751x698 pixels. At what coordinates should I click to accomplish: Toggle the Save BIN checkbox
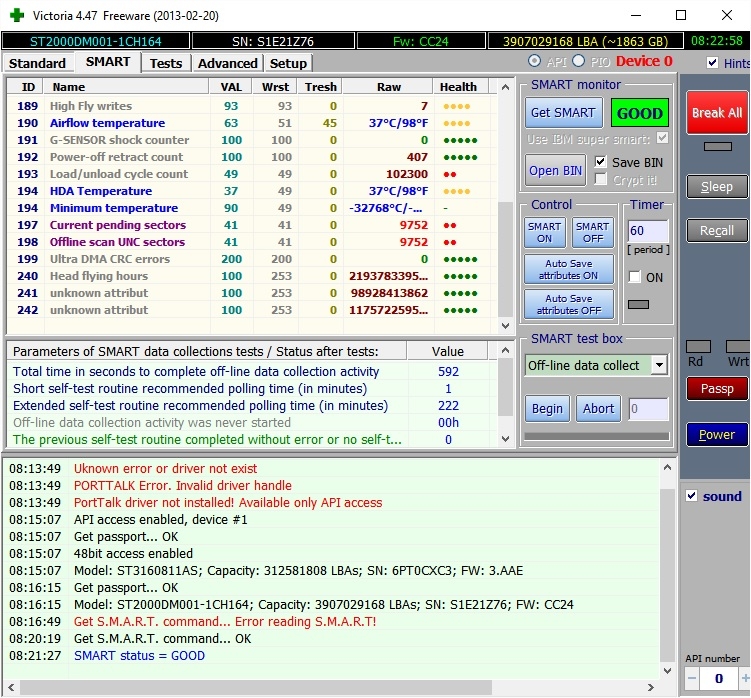[601, 162]
